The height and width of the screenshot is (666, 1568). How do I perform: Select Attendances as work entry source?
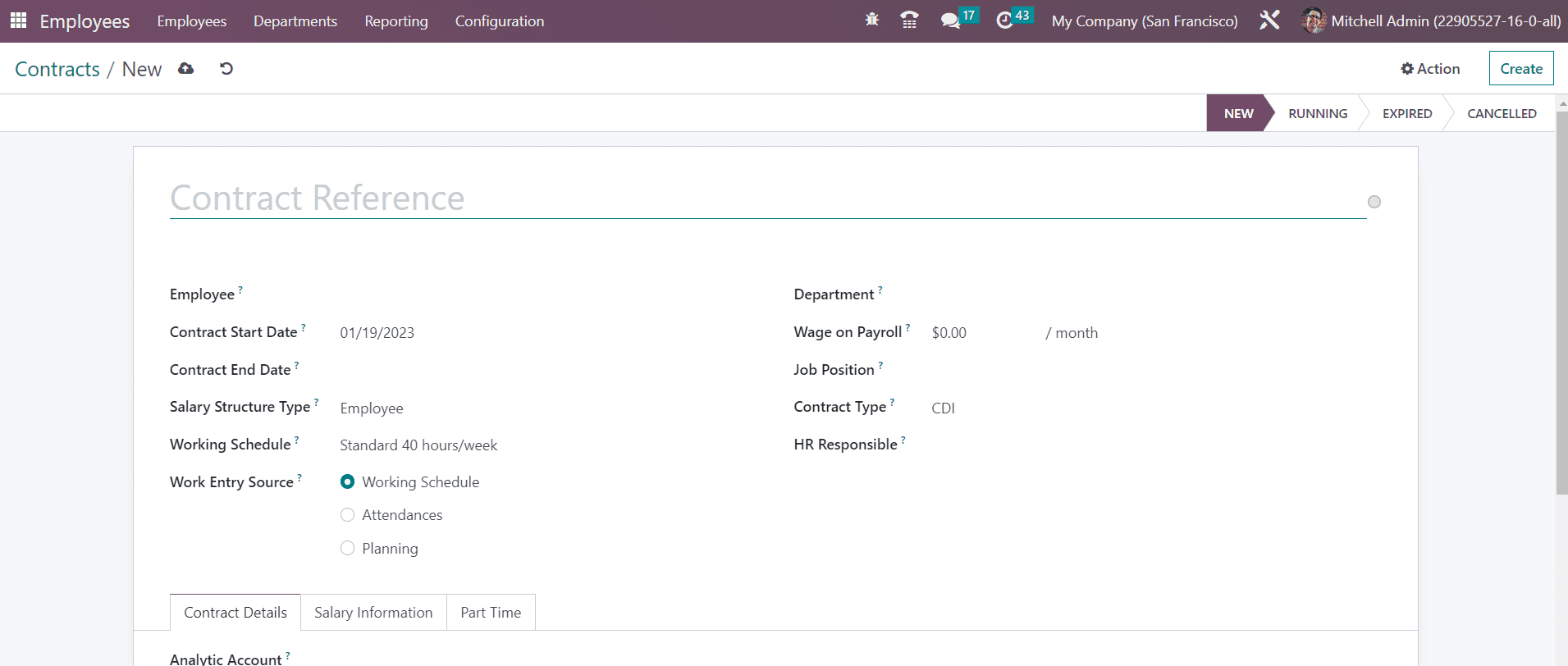(348, 515)
